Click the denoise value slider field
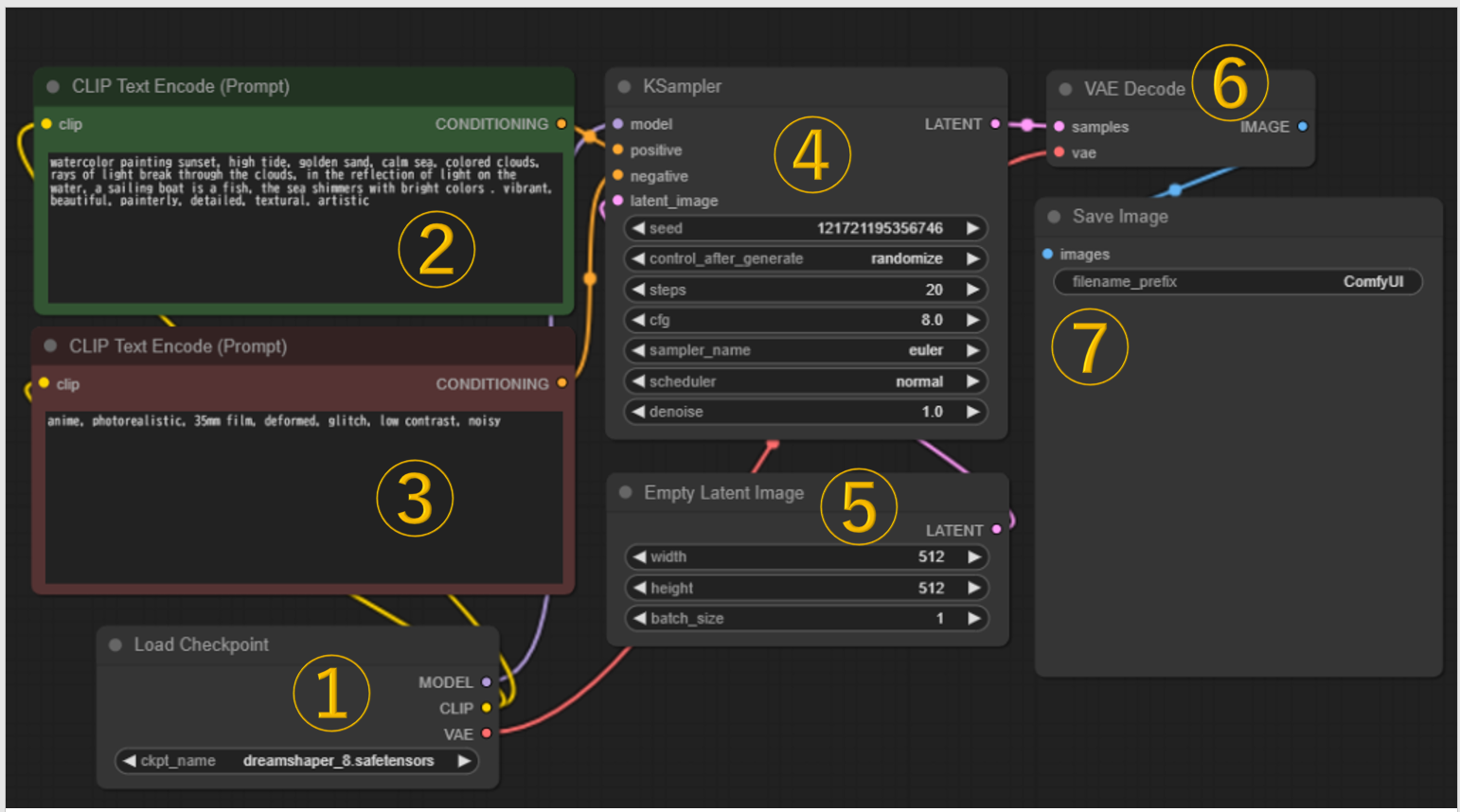 [805, 412]
